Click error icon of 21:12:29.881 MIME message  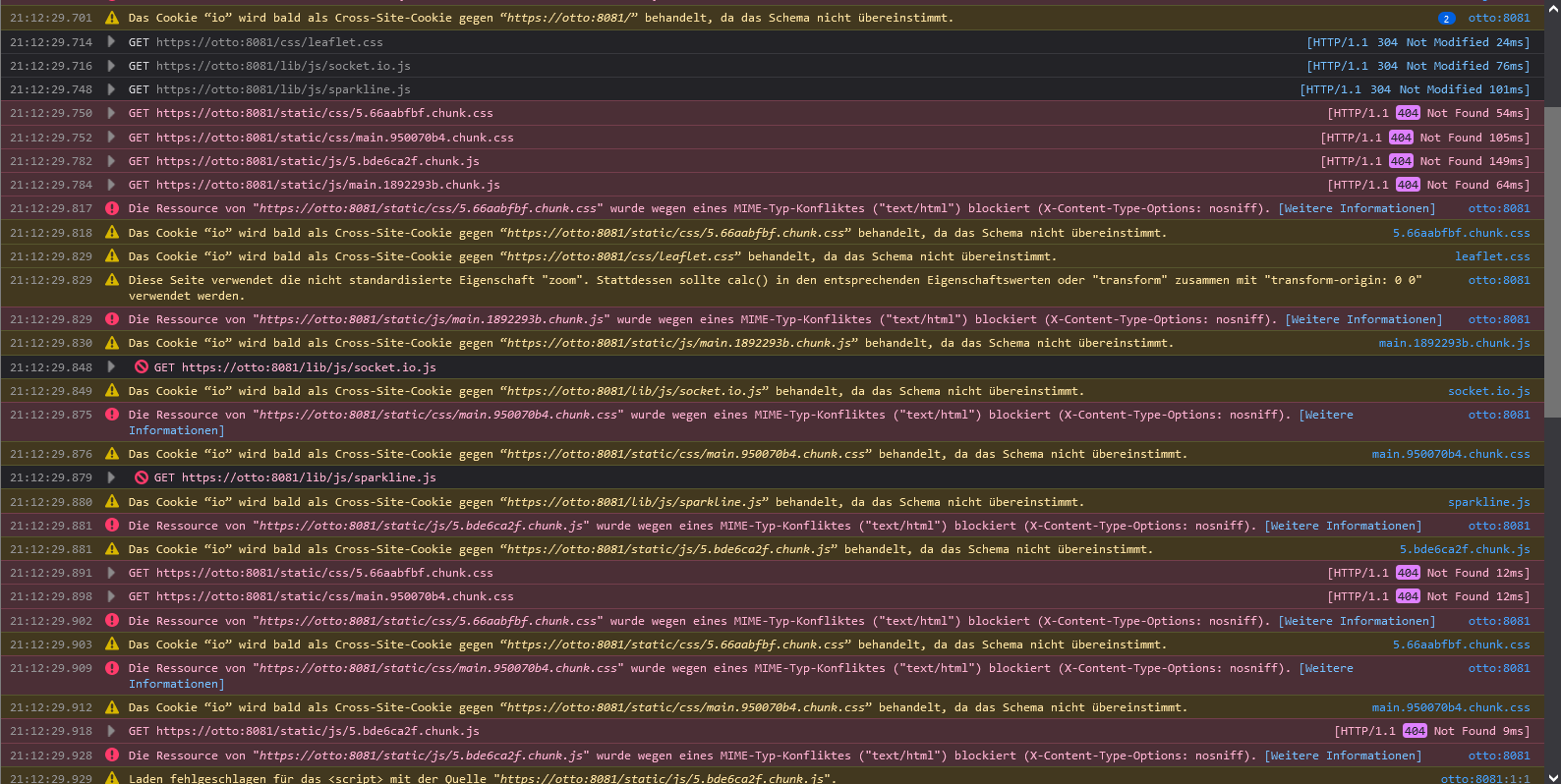[x=112, y=526]
